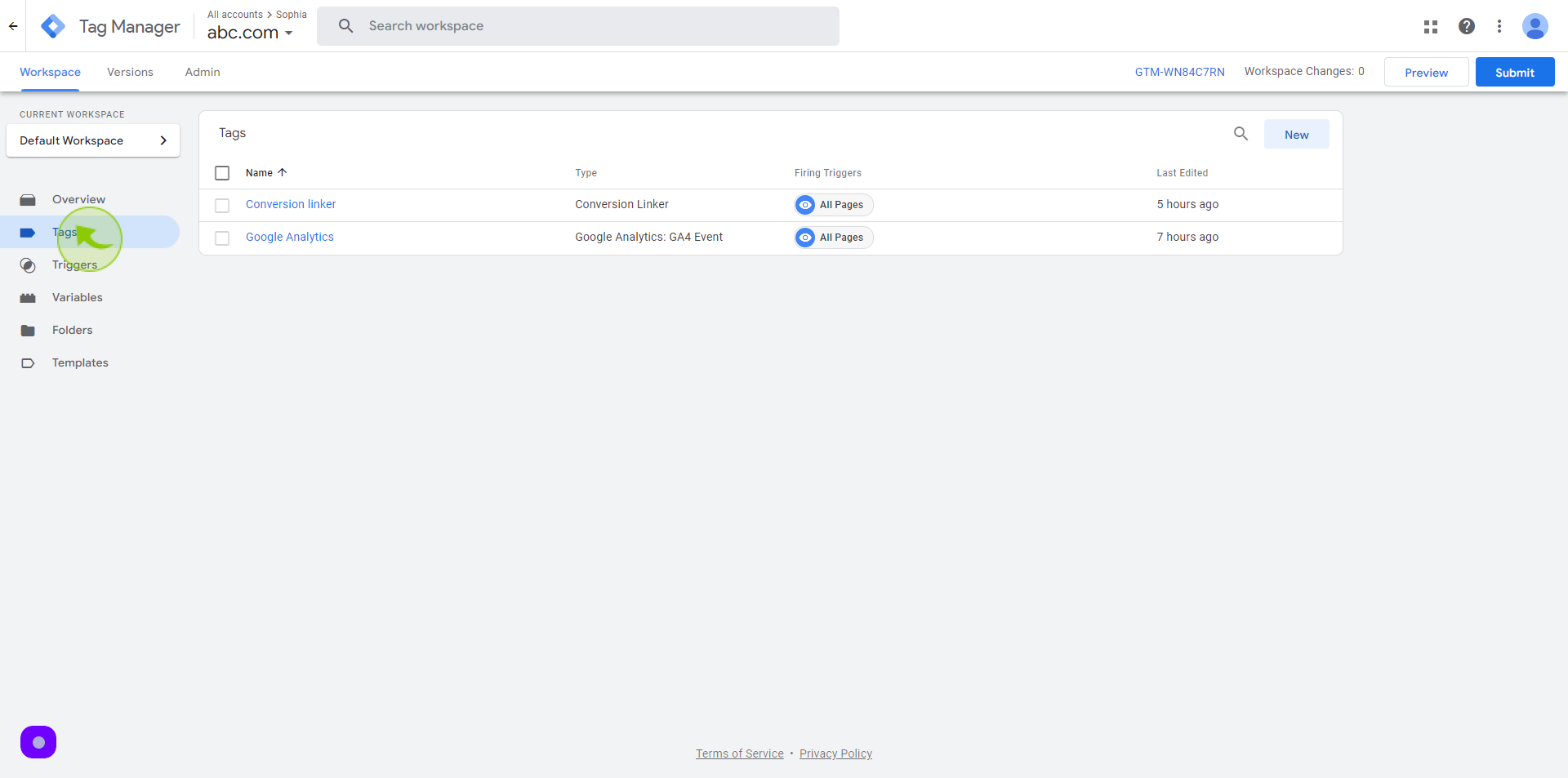The image size is (1568, 778).
Task: Click the Folders sidebar icon
Action: pyautogui.click(x=28, y=331)
